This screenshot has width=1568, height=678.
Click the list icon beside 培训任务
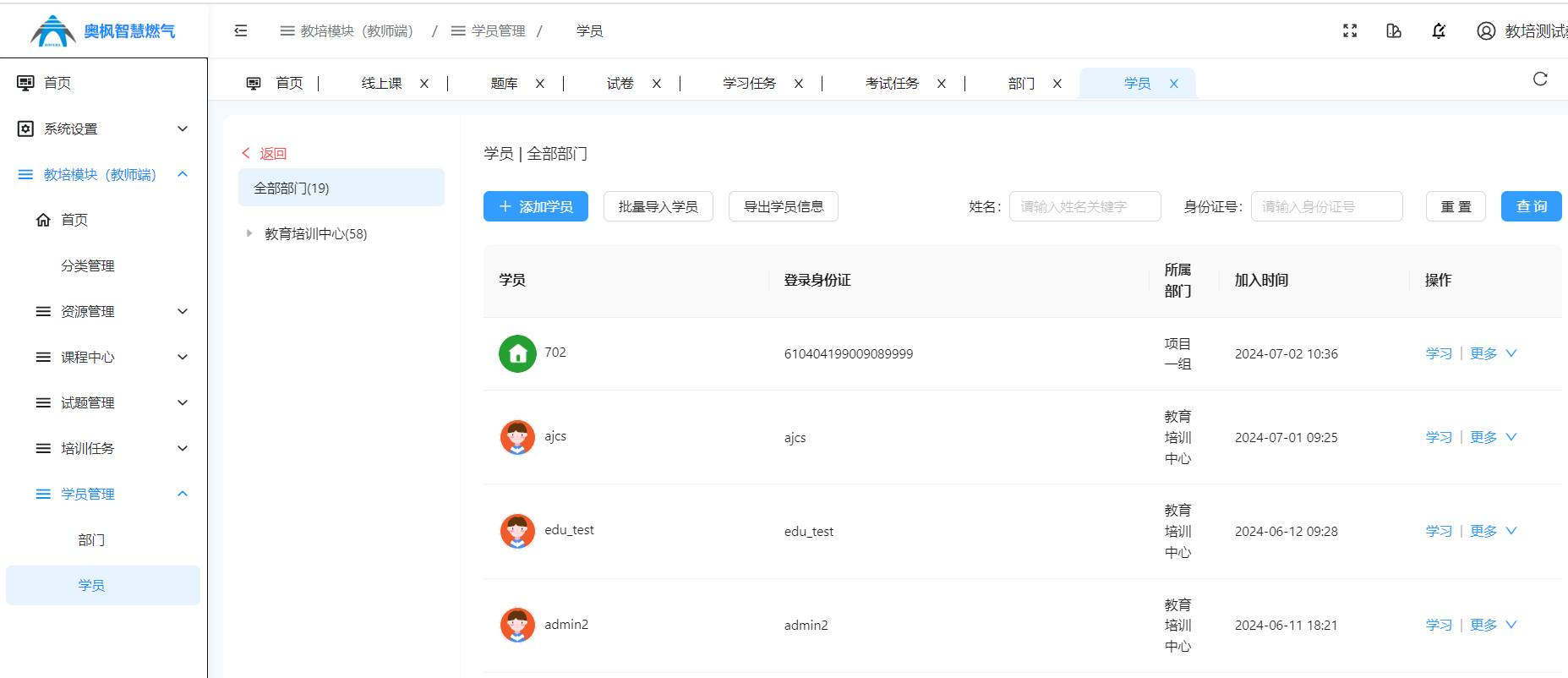[x=43, y=448]
